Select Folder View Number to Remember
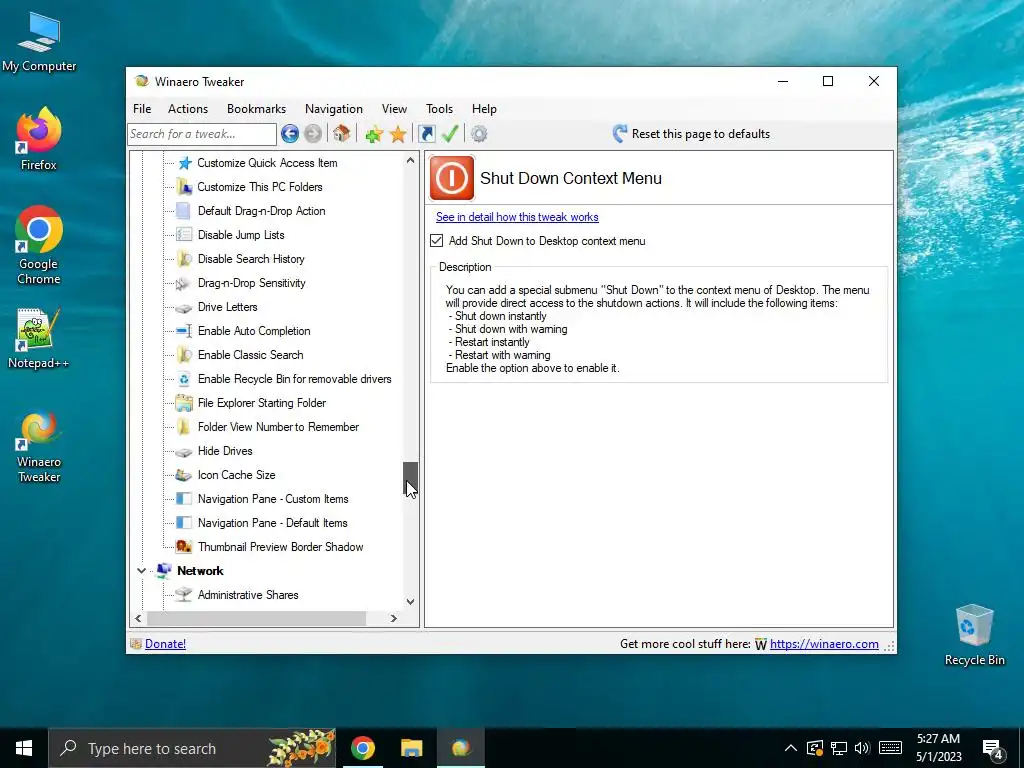Screen dimensions: 1024x768 tap(278, 427)
